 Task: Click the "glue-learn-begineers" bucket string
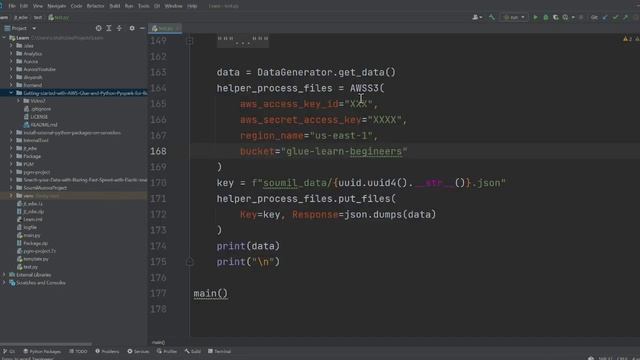click(x=344, y=151)
